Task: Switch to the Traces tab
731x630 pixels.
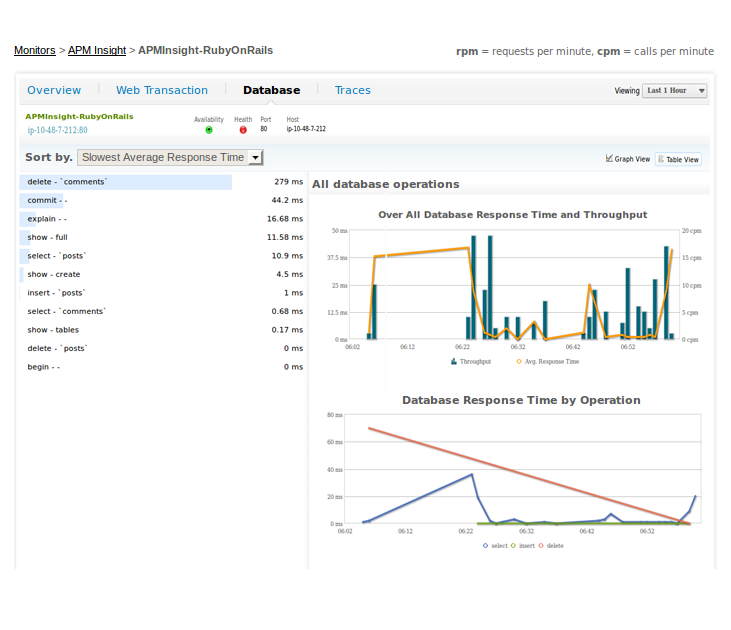Action: coord(352,90)
